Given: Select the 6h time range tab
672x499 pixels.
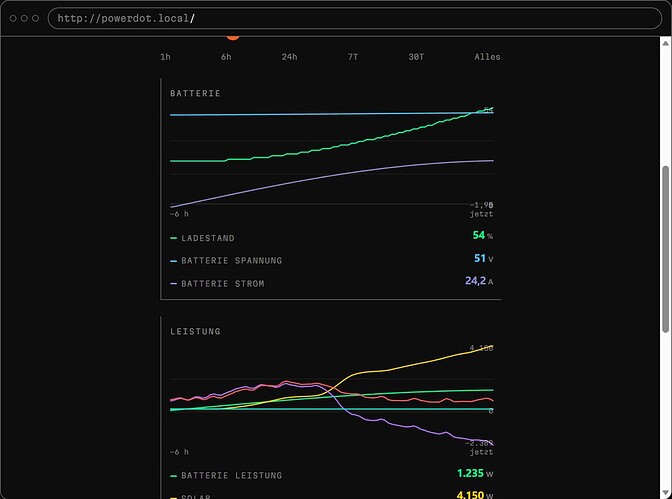Looking at the screenshot, I should [x=226, y=57].
